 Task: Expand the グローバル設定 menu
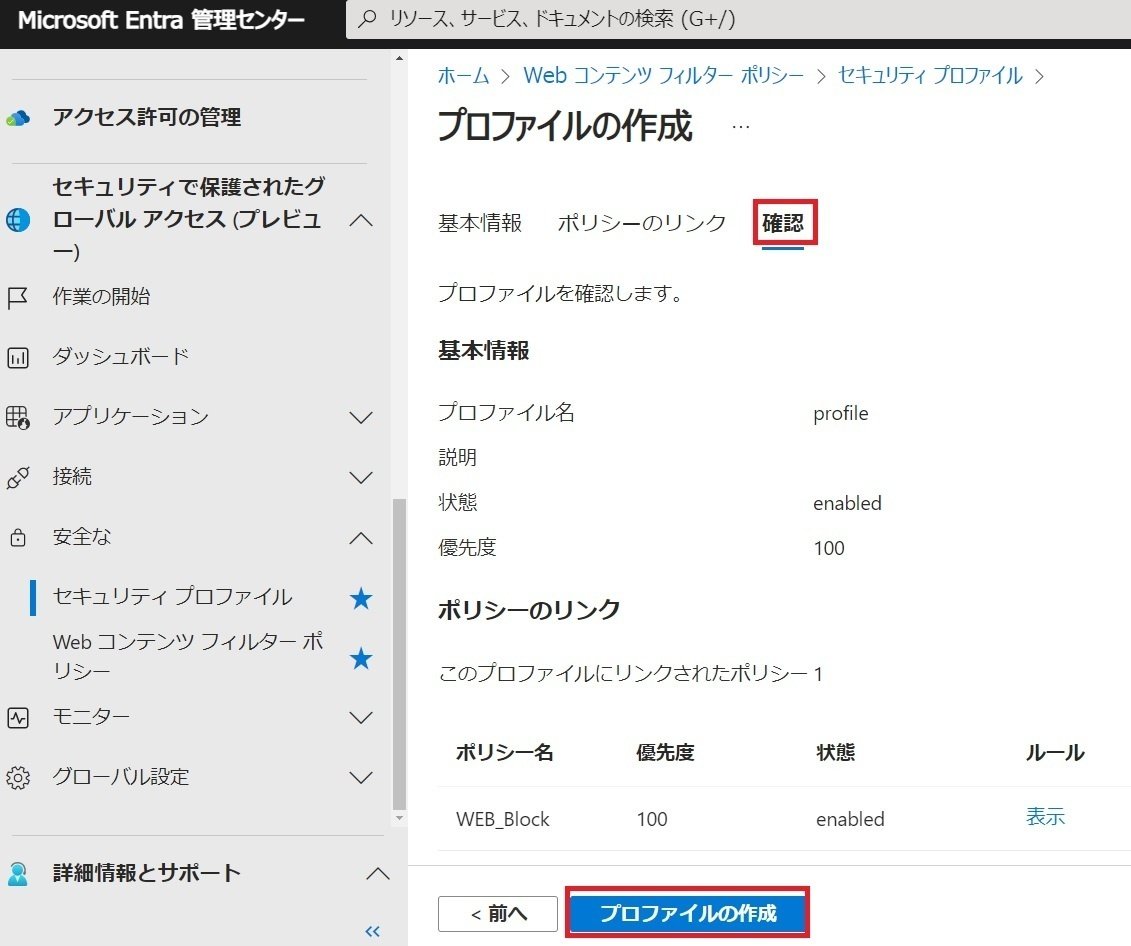361,777
